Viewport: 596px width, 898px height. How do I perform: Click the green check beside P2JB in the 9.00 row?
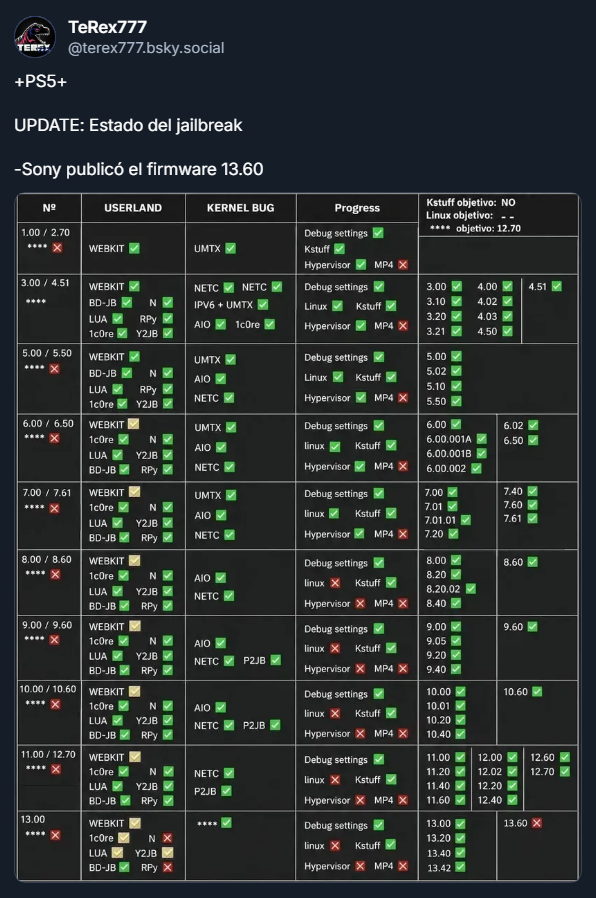tap(275, 660)
